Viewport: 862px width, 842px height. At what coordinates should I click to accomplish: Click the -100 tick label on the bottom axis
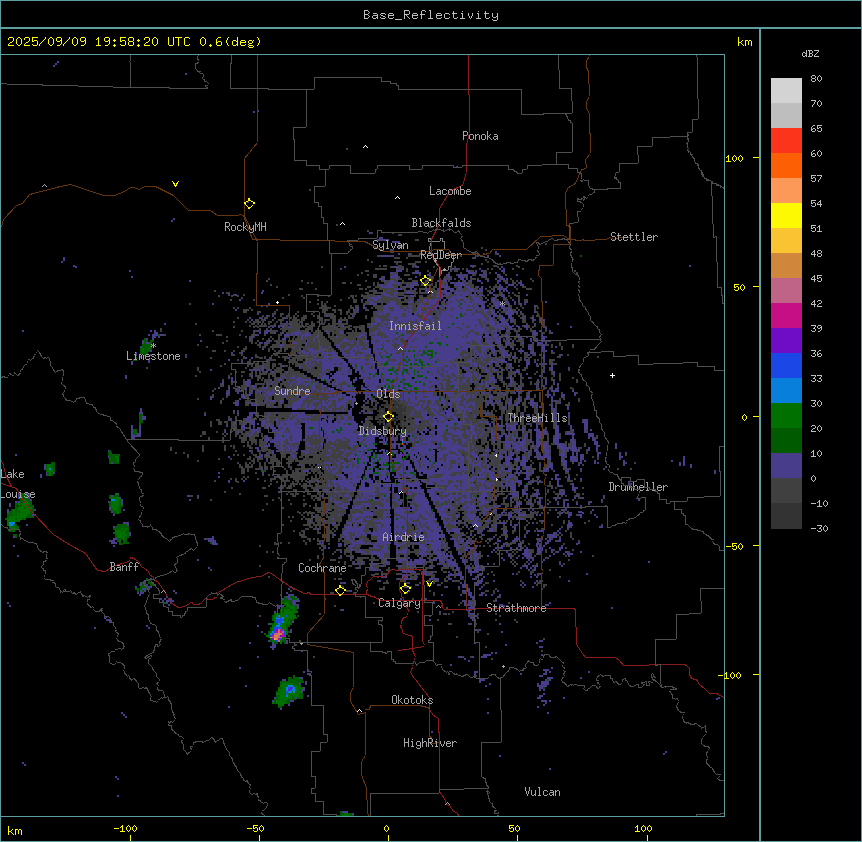125,828
